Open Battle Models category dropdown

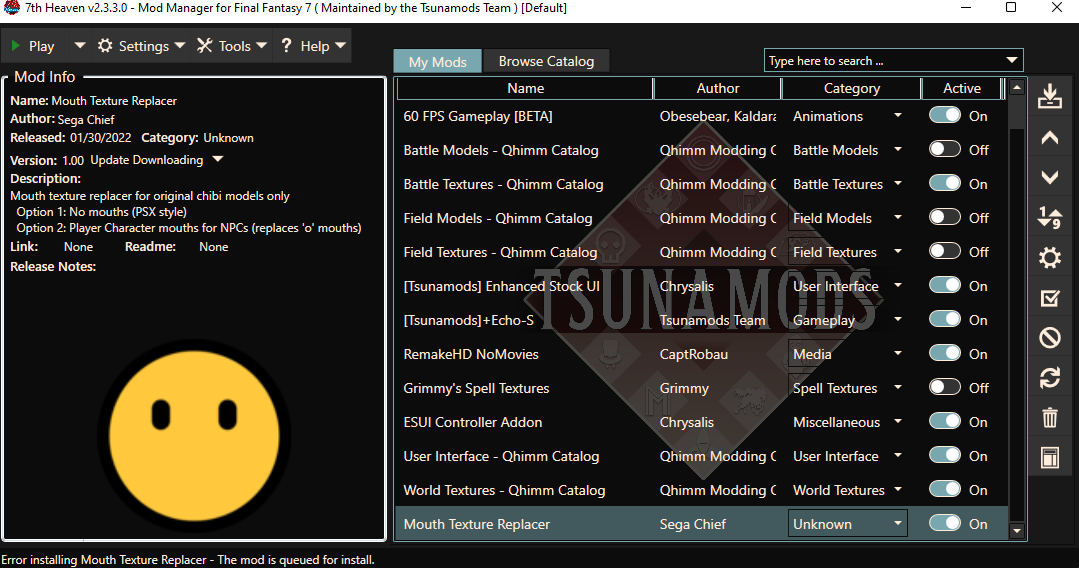(897, 149)
